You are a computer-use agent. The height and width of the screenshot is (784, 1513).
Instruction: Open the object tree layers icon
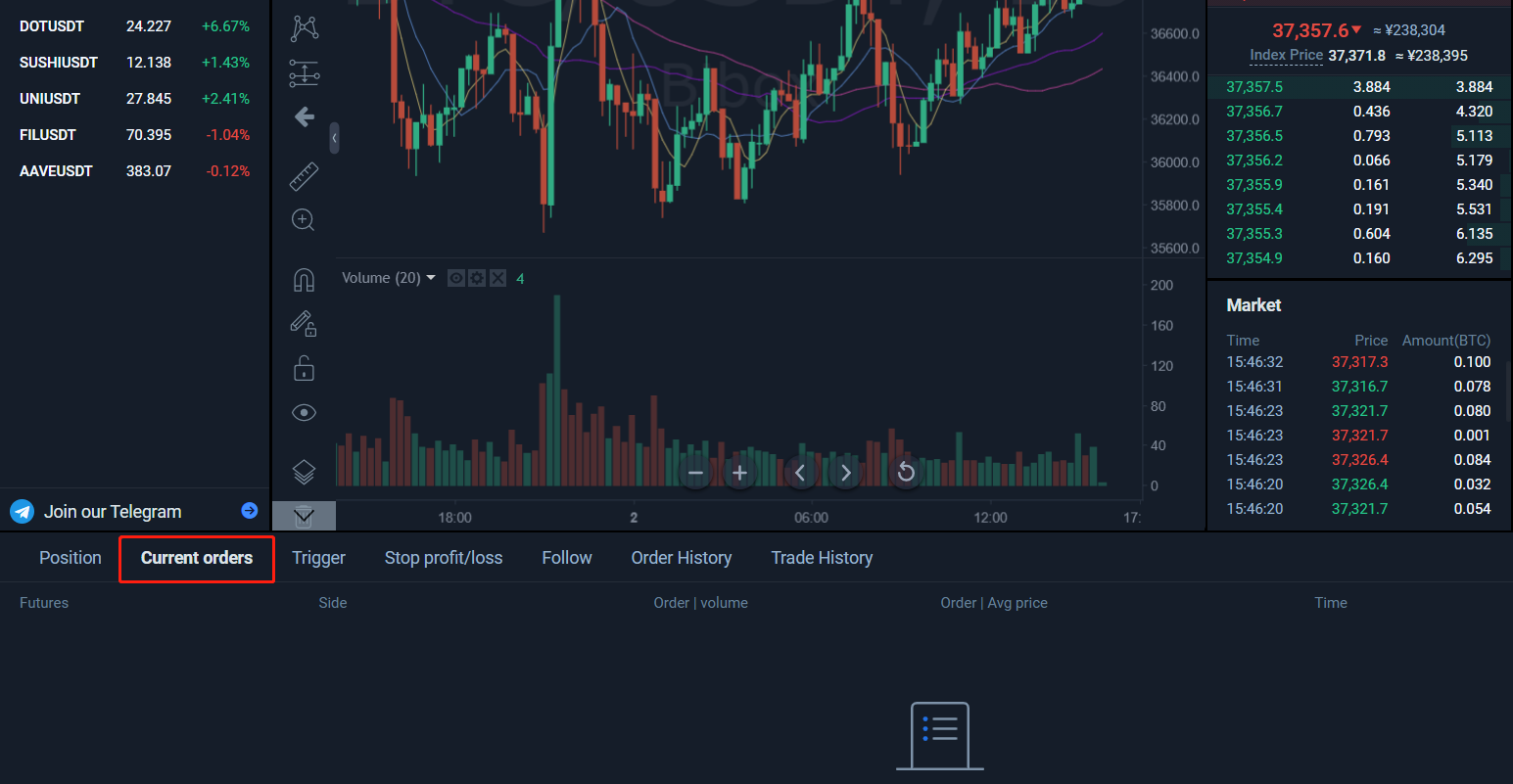coord(304,472)
